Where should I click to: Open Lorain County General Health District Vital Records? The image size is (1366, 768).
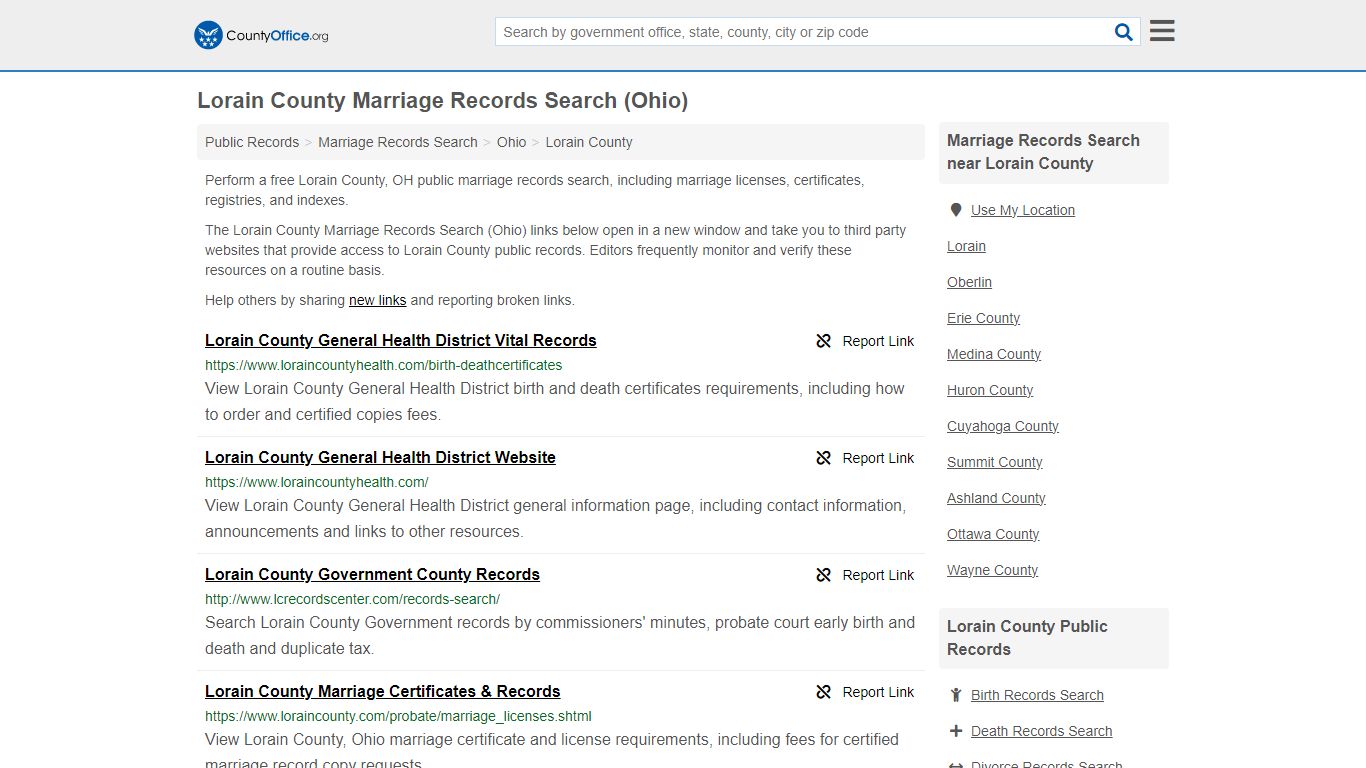coord(400,340)
